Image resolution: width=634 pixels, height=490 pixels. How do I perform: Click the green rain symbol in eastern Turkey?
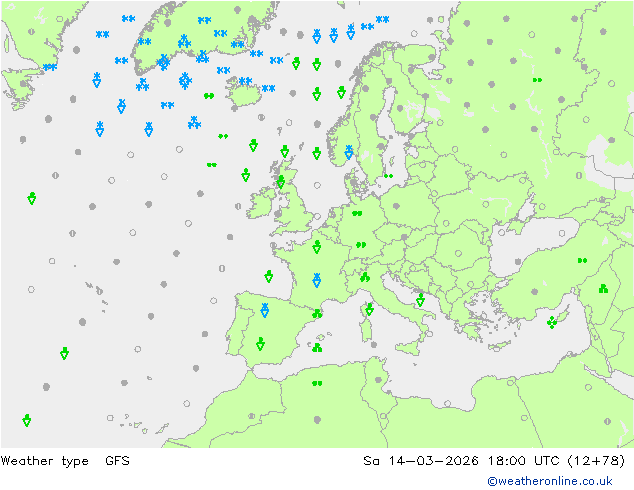point(582,260)
